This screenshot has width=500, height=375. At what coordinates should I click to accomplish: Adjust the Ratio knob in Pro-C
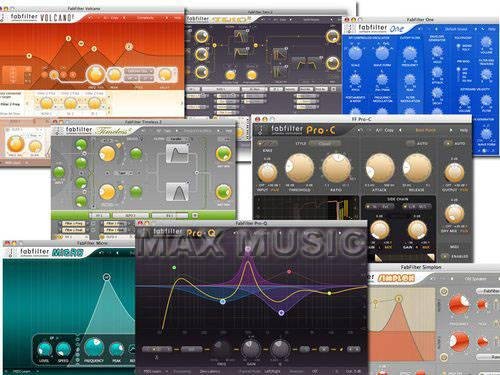point(336,168)
